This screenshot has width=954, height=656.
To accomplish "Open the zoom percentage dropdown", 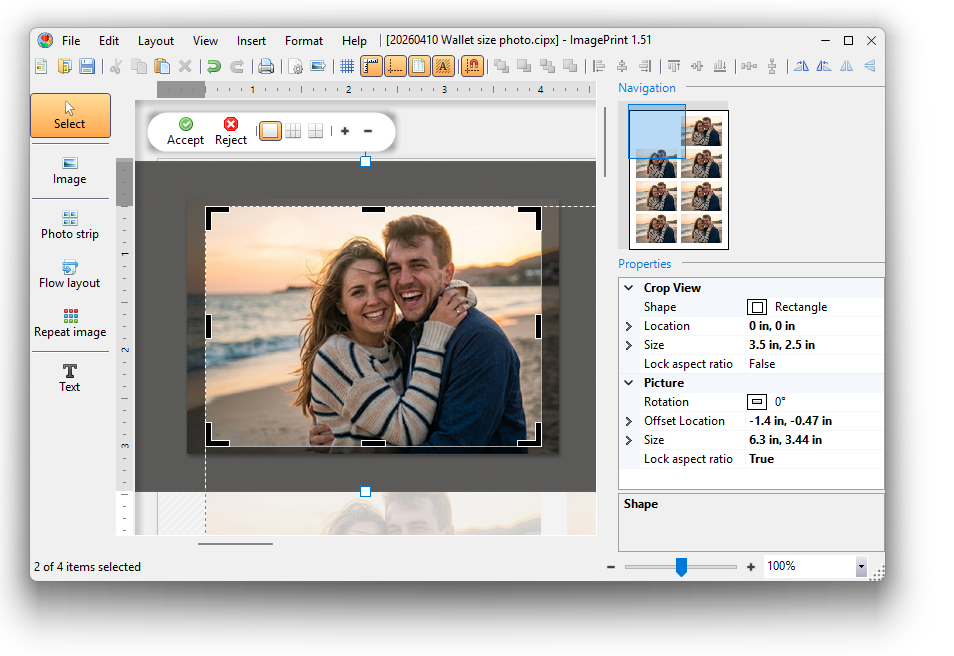I will tap(860, 567).
